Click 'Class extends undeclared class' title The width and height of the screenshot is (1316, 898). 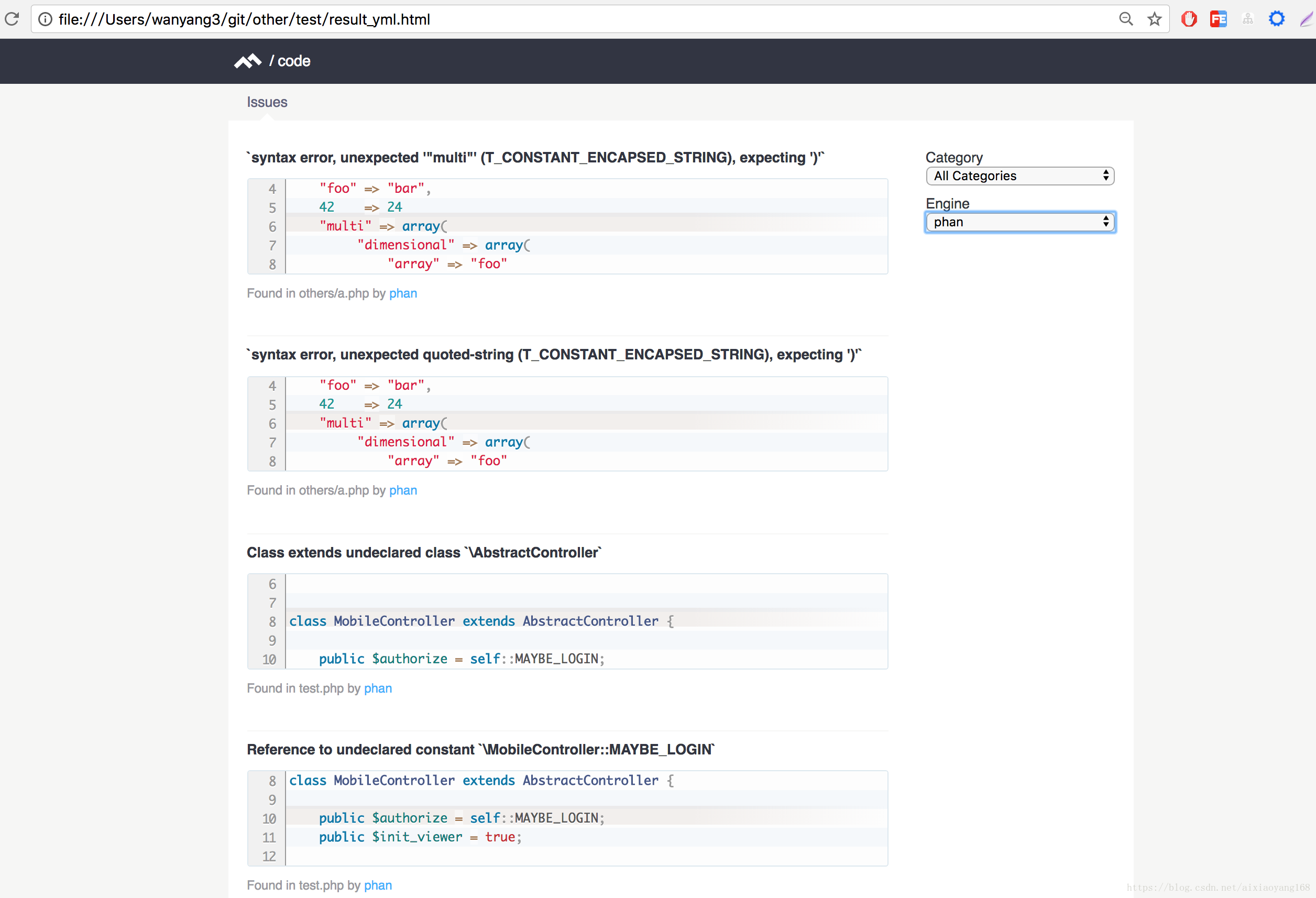pyautogui.click(x=424, y=553)
